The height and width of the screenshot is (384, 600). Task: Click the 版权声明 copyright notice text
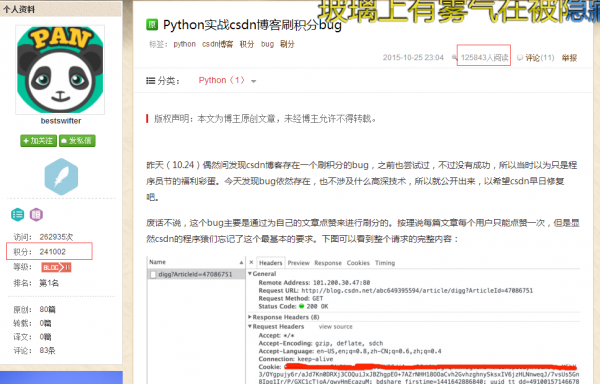pyautogui.click(x=265, y=119)
